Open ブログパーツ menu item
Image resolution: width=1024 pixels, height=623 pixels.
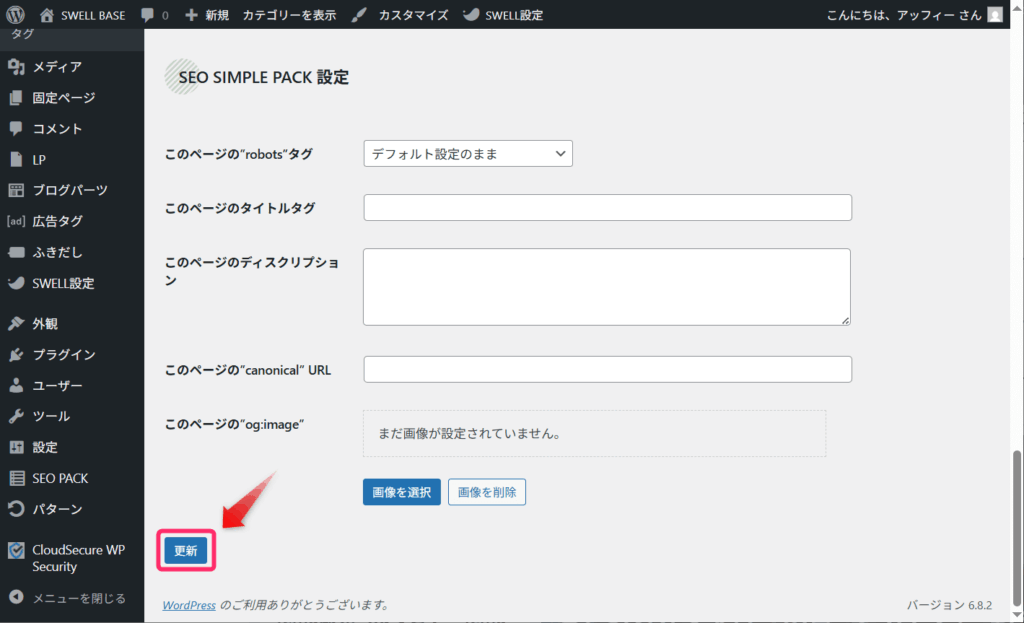pyautogui.click(x=72, y=190)
